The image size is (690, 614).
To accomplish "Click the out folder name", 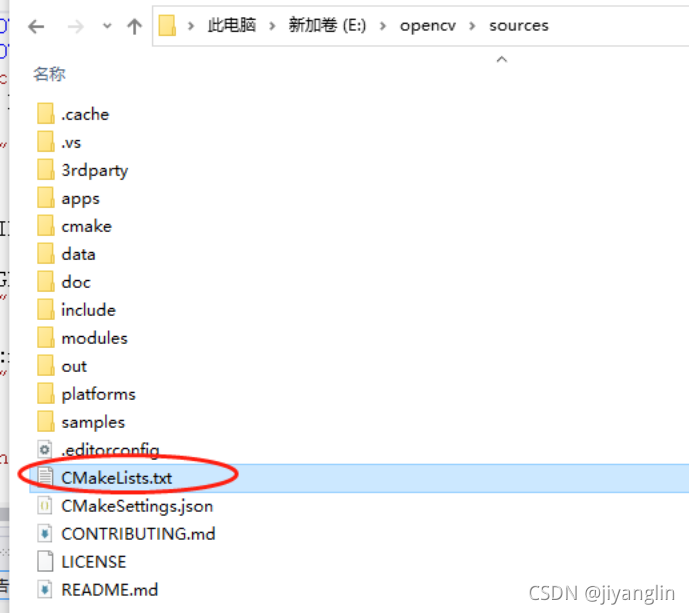I will click(x=74, y=367).
